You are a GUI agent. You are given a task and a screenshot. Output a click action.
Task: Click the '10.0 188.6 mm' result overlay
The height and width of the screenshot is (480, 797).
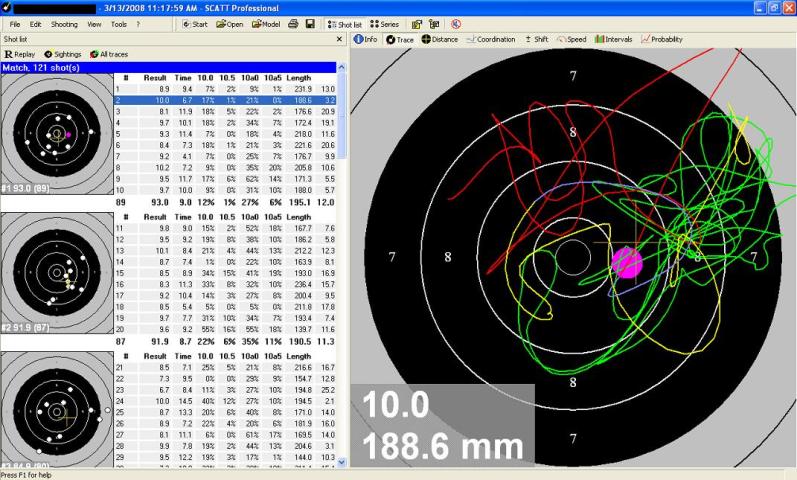coord(443,425)
